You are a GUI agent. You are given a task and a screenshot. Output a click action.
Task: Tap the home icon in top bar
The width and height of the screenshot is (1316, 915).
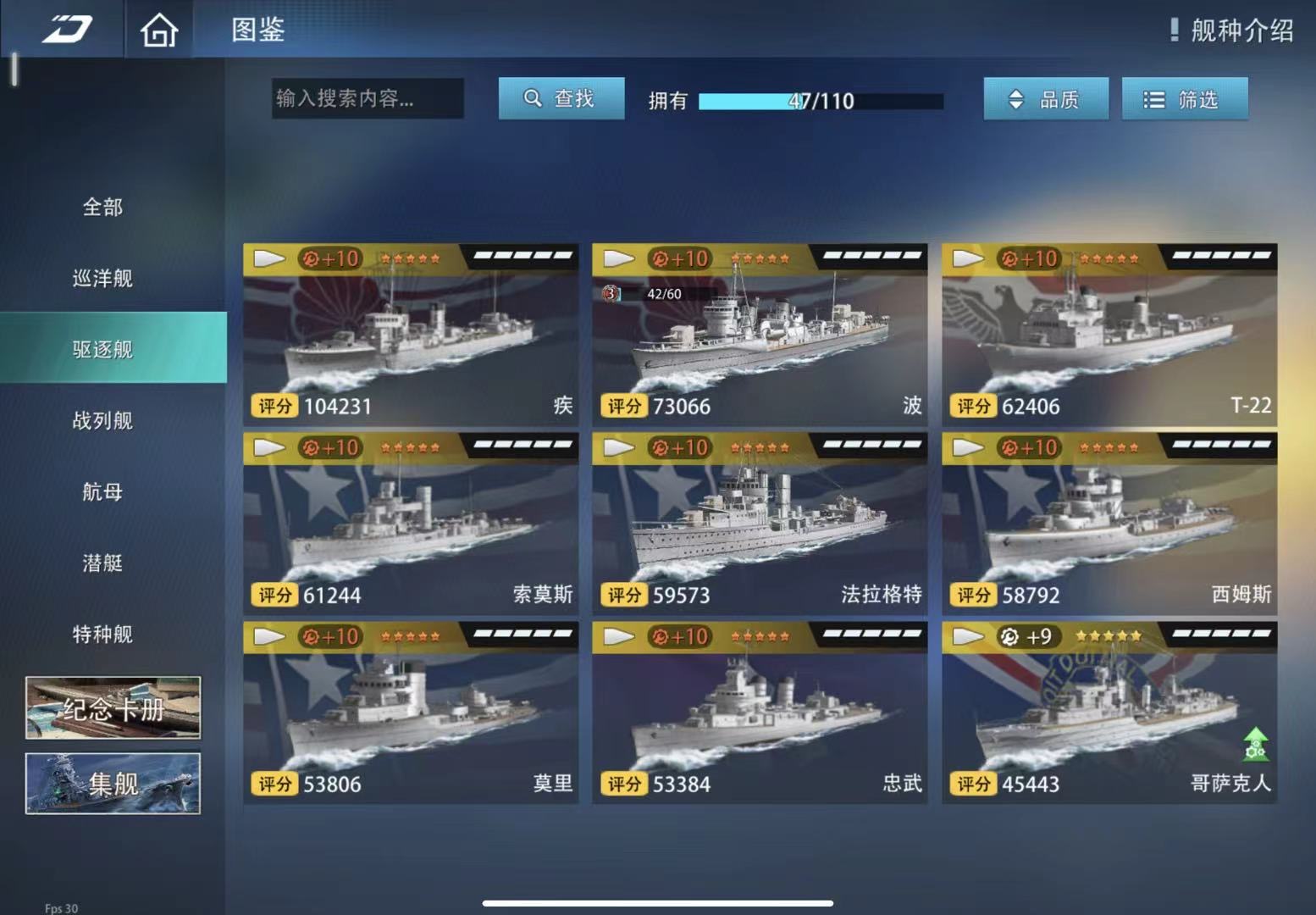click(x=159, y=30)
